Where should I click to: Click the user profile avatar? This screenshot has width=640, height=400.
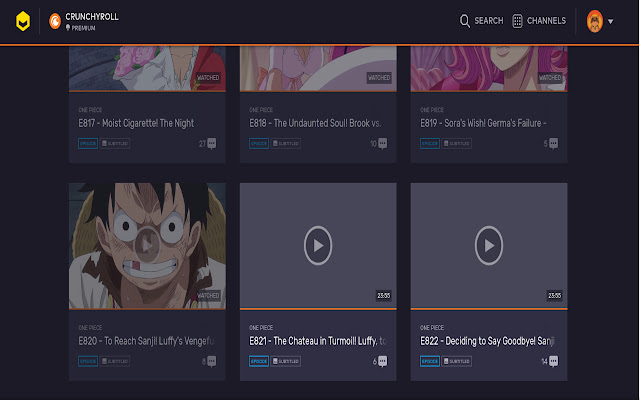[594, 21]
